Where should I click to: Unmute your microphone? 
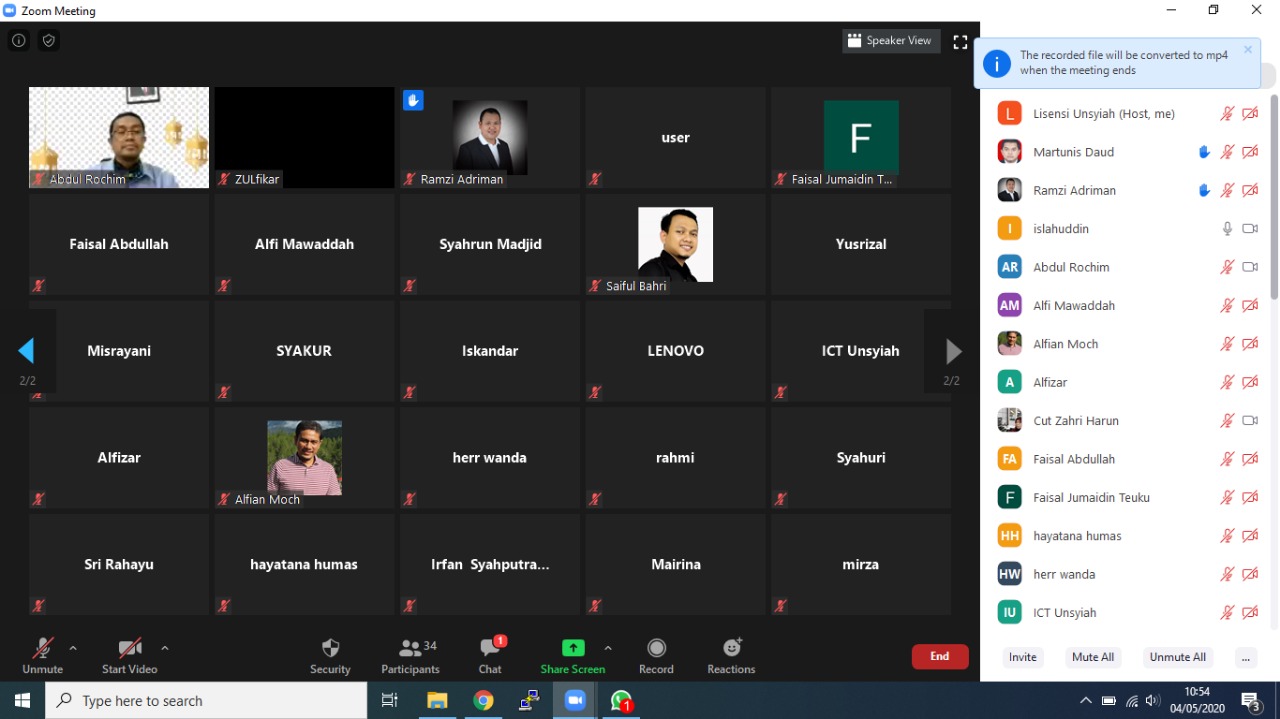click(x=42, y=649)
